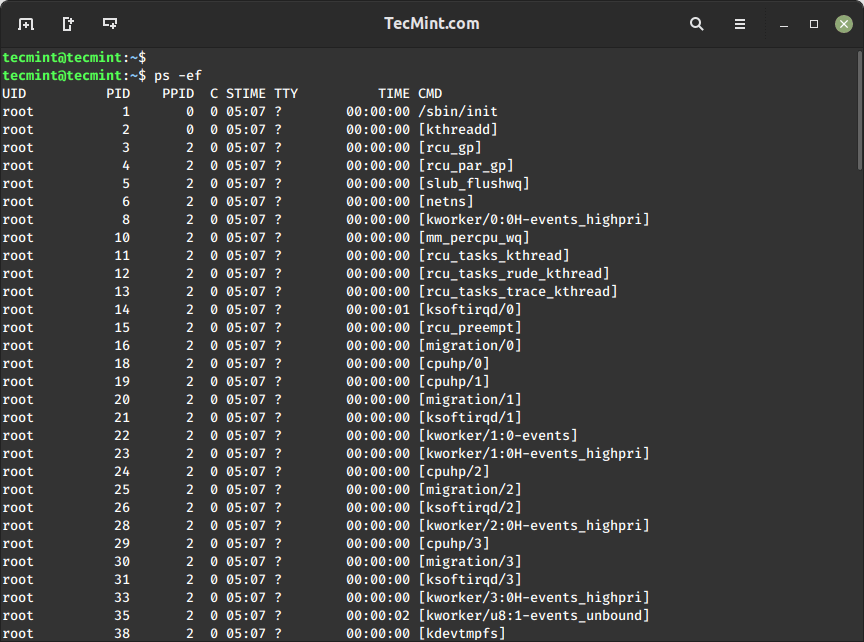Open a new terminal tab
Viewport: 864px width, 642px height.
(x=25, y=23)
